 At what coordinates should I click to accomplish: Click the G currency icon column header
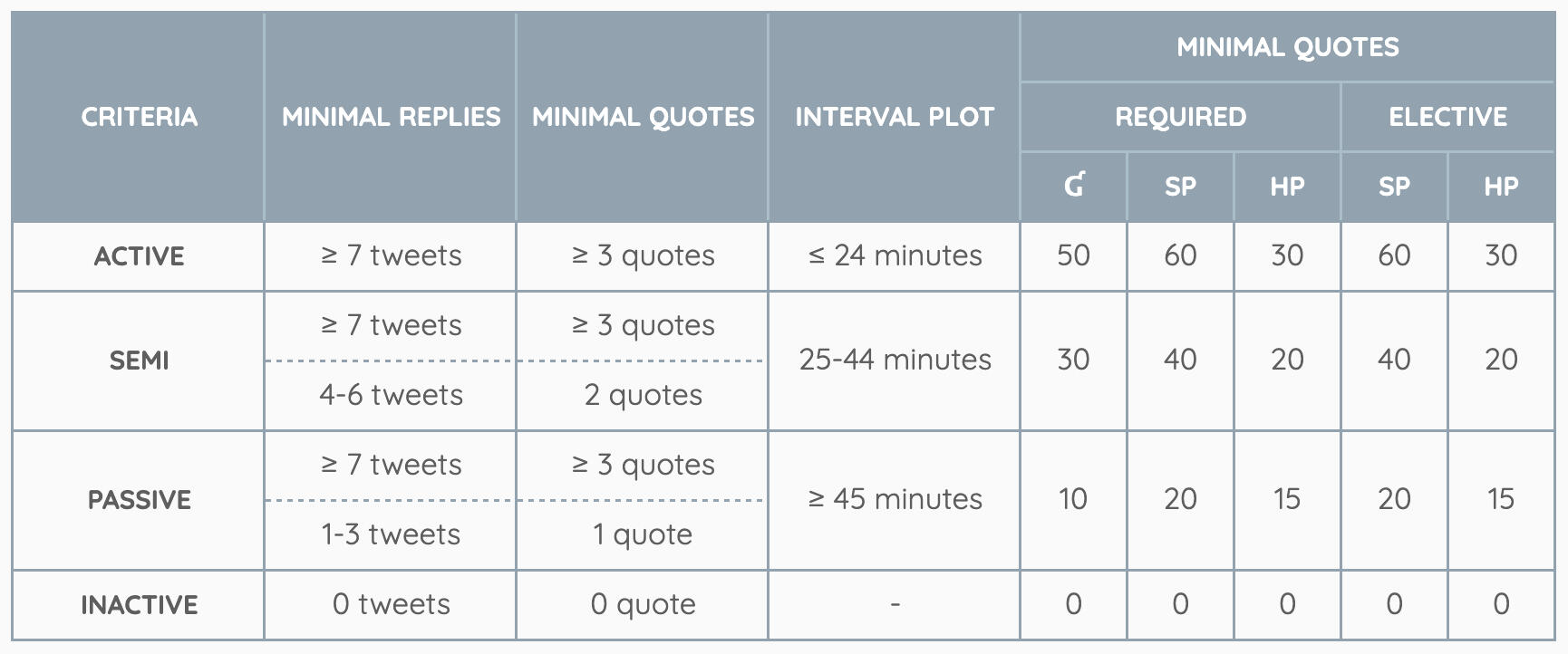(x=1073, y=186)
